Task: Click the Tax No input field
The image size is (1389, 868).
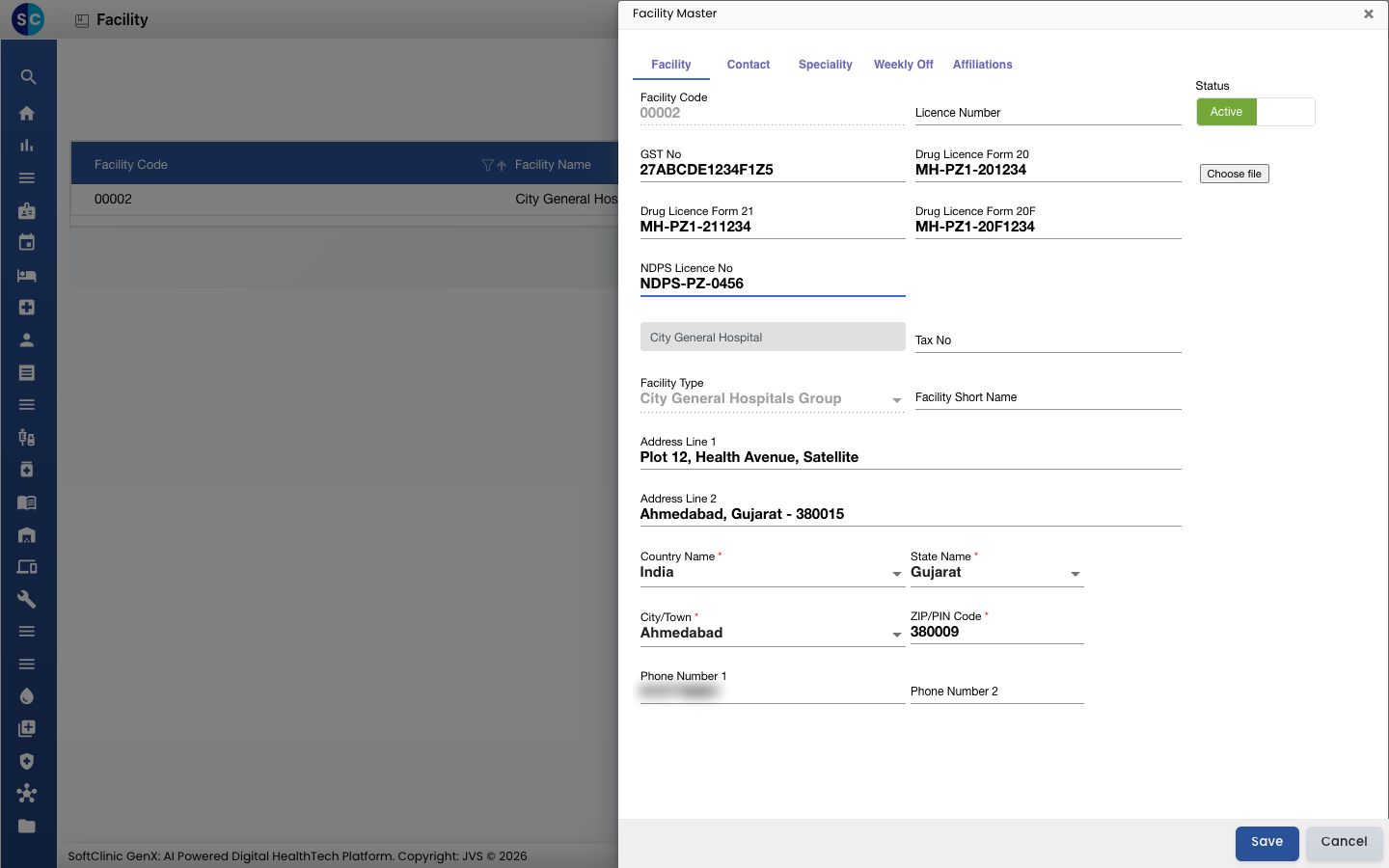Action: click(x=1048, y=340)
